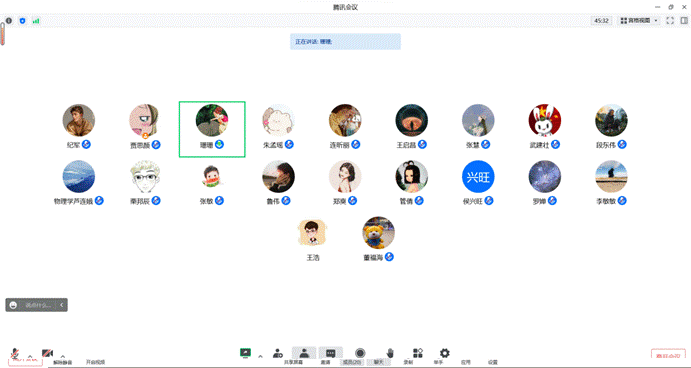
Task: Open meeting info icon at top left
Action: point(9,21)
